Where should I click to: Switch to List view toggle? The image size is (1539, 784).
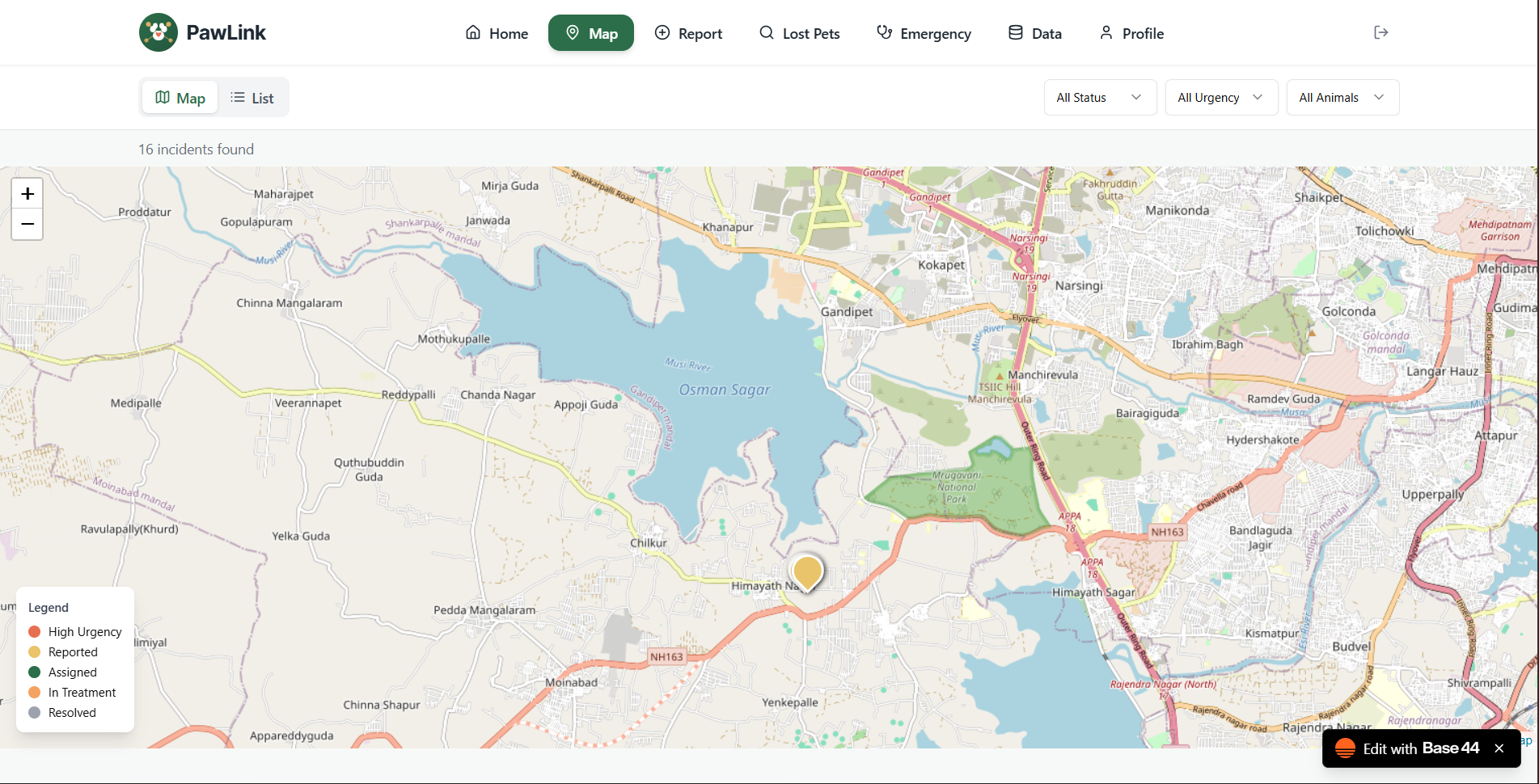click(252, 98)
